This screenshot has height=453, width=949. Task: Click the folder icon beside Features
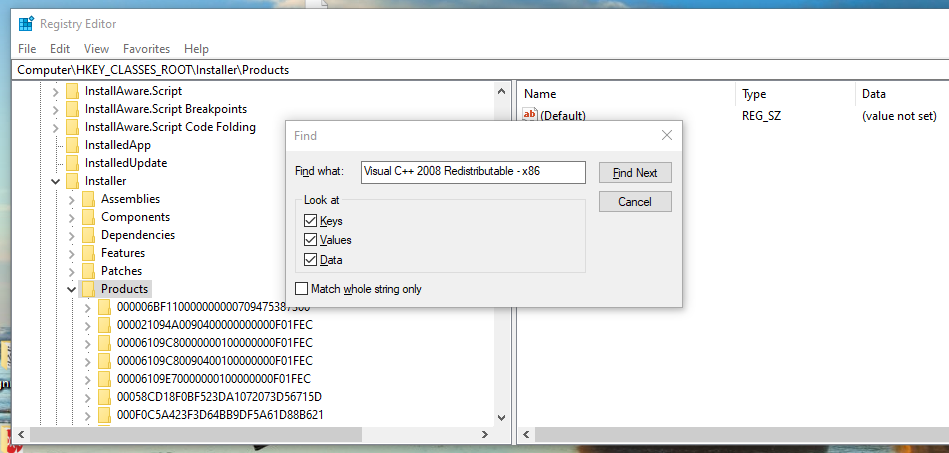coord(88,253)
